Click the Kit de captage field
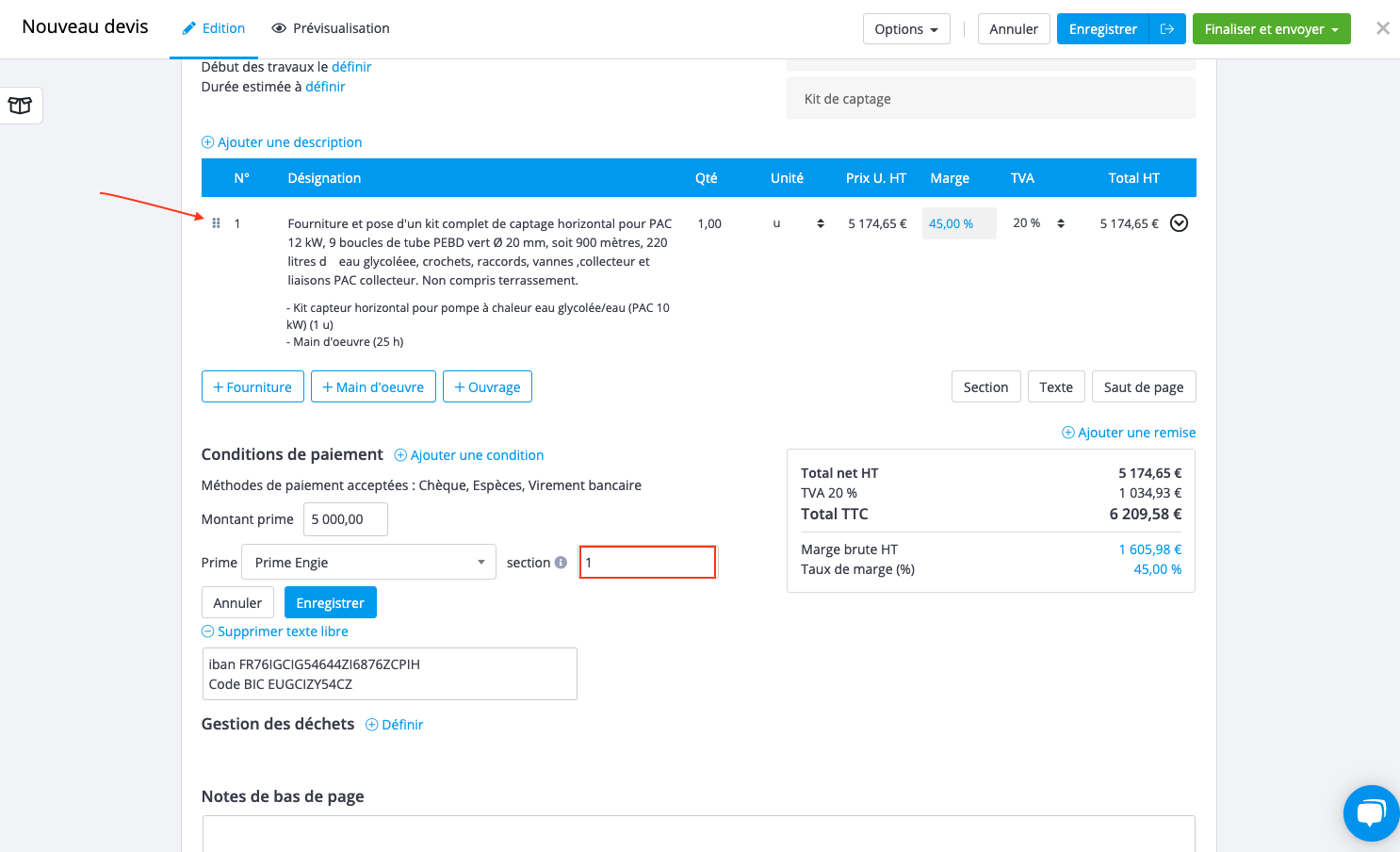This screenshot has height=852, width=1400. click(x=990, y=98)
